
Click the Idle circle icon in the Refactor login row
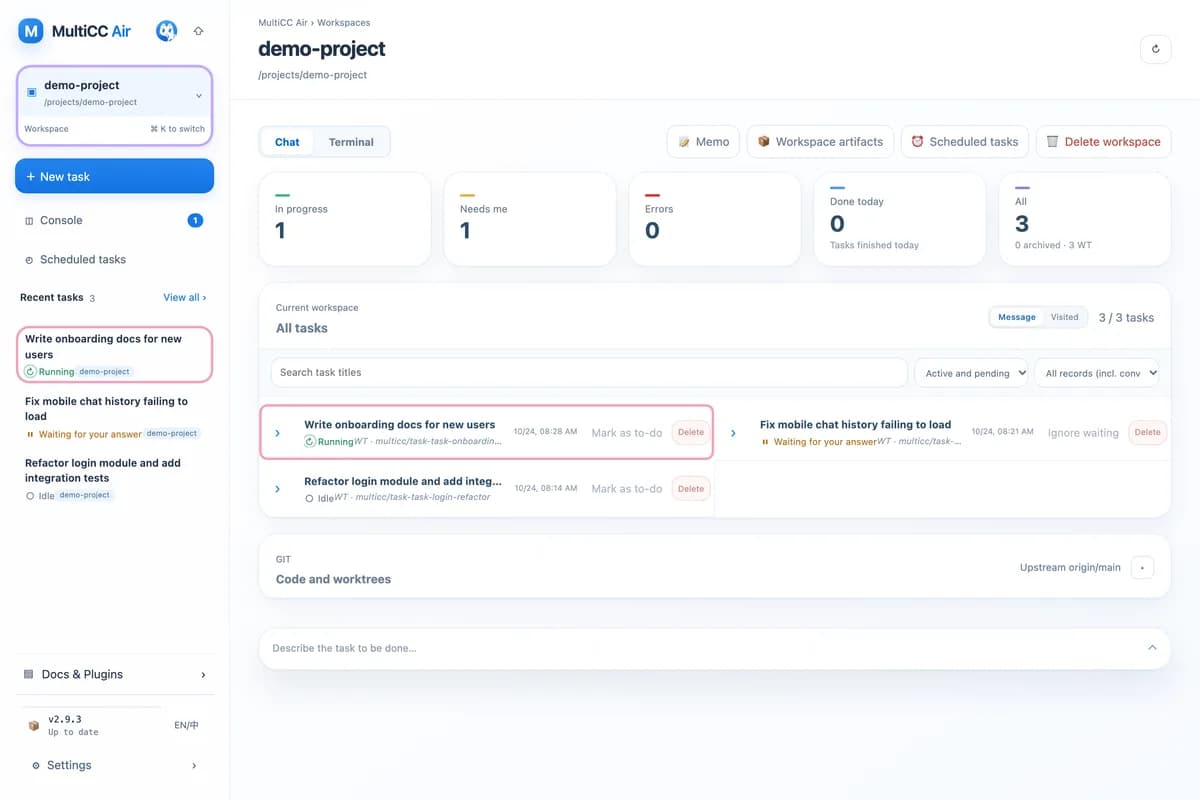click(310, 498)
